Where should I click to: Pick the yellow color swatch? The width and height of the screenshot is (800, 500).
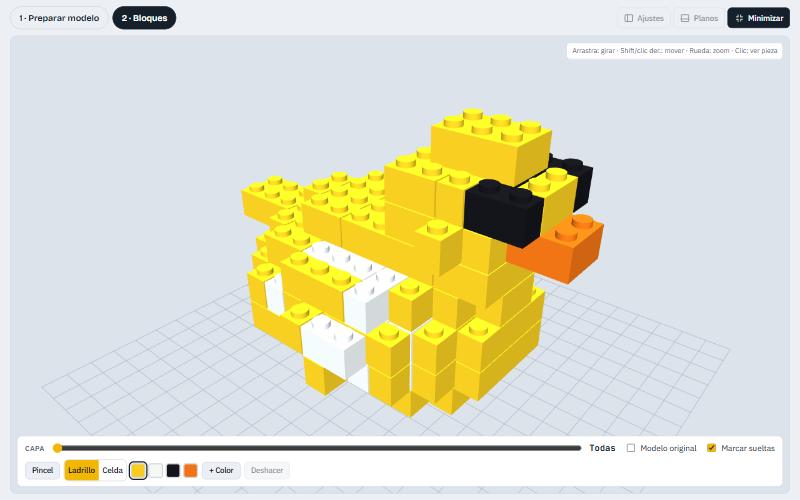click(138, 470)
